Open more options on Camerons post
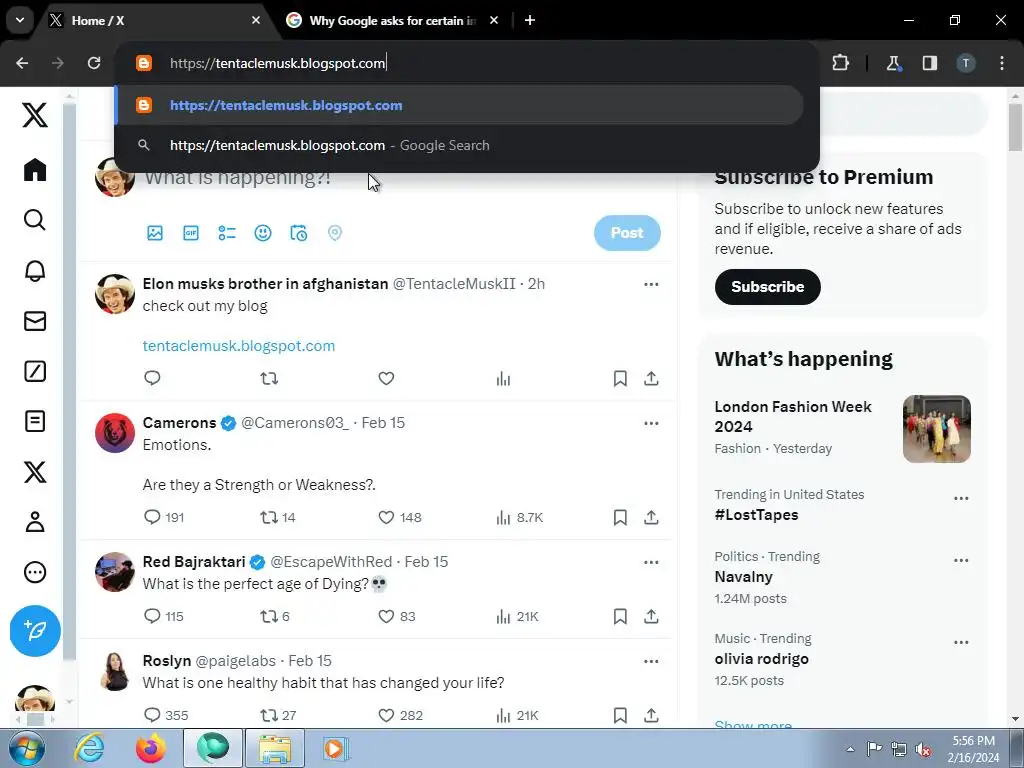 click(x=651, y=423)
